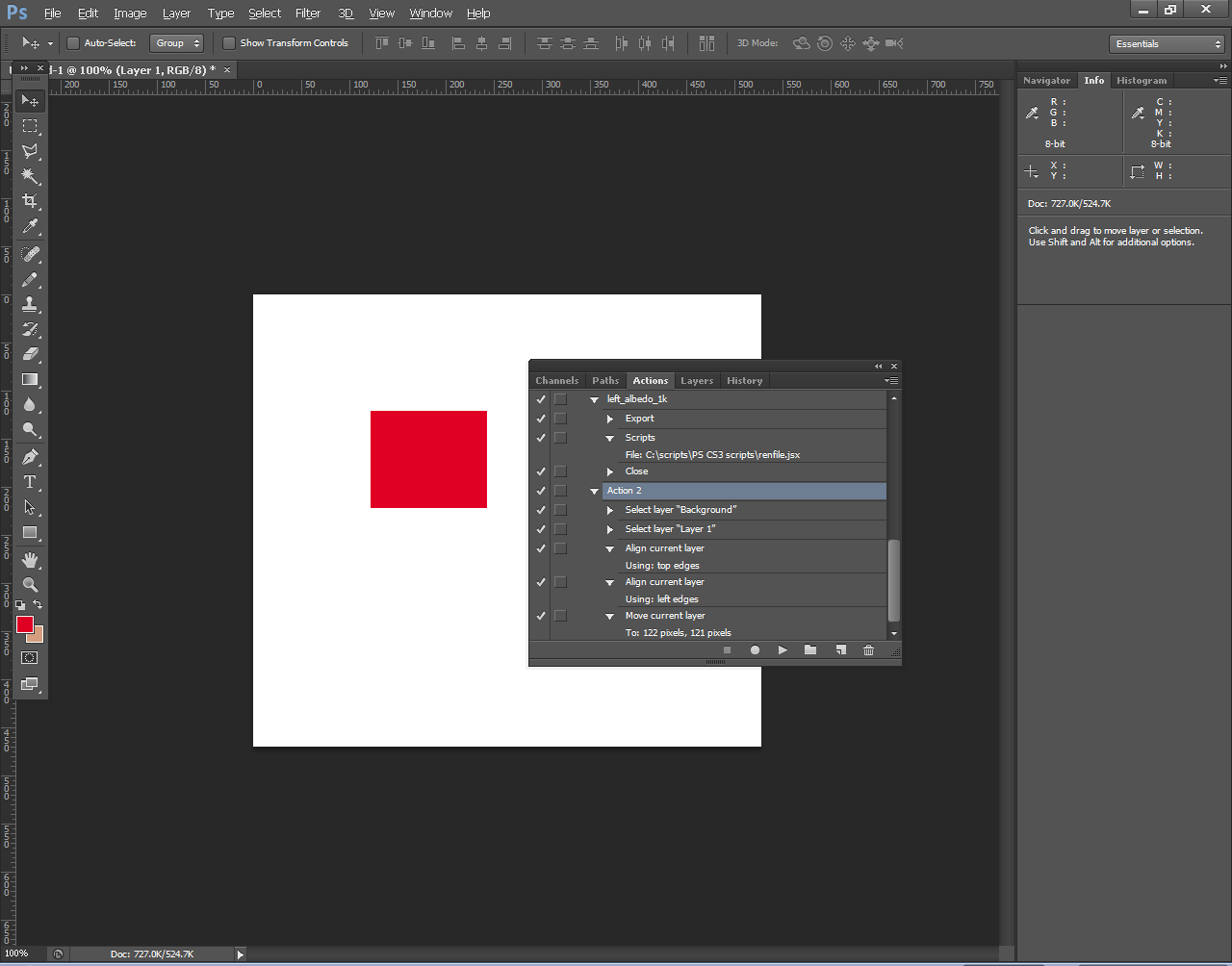Pick the Zoom tool in the toolbox

click(30, 585)
